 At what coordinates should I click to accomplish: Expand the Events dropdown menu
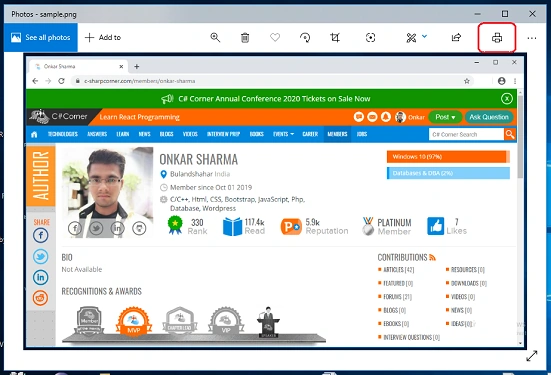coord(283,134)
